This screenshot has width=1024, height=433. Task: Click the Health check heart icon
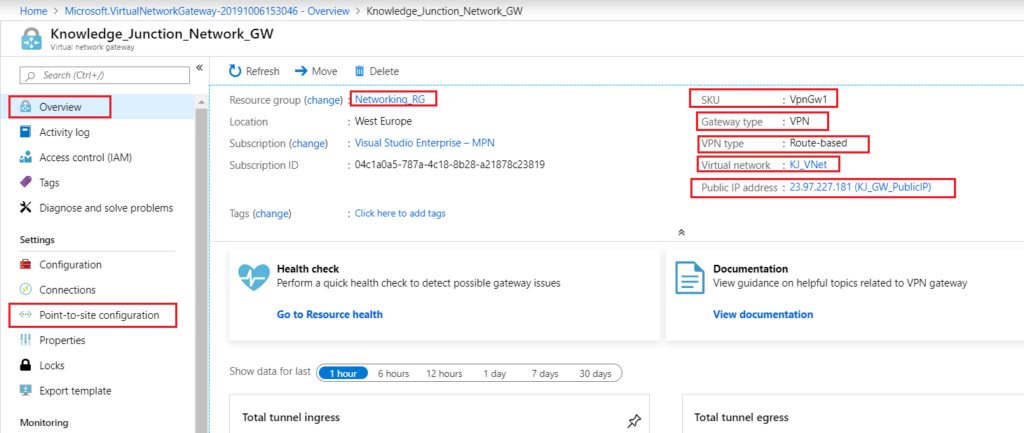pos(253,277)
